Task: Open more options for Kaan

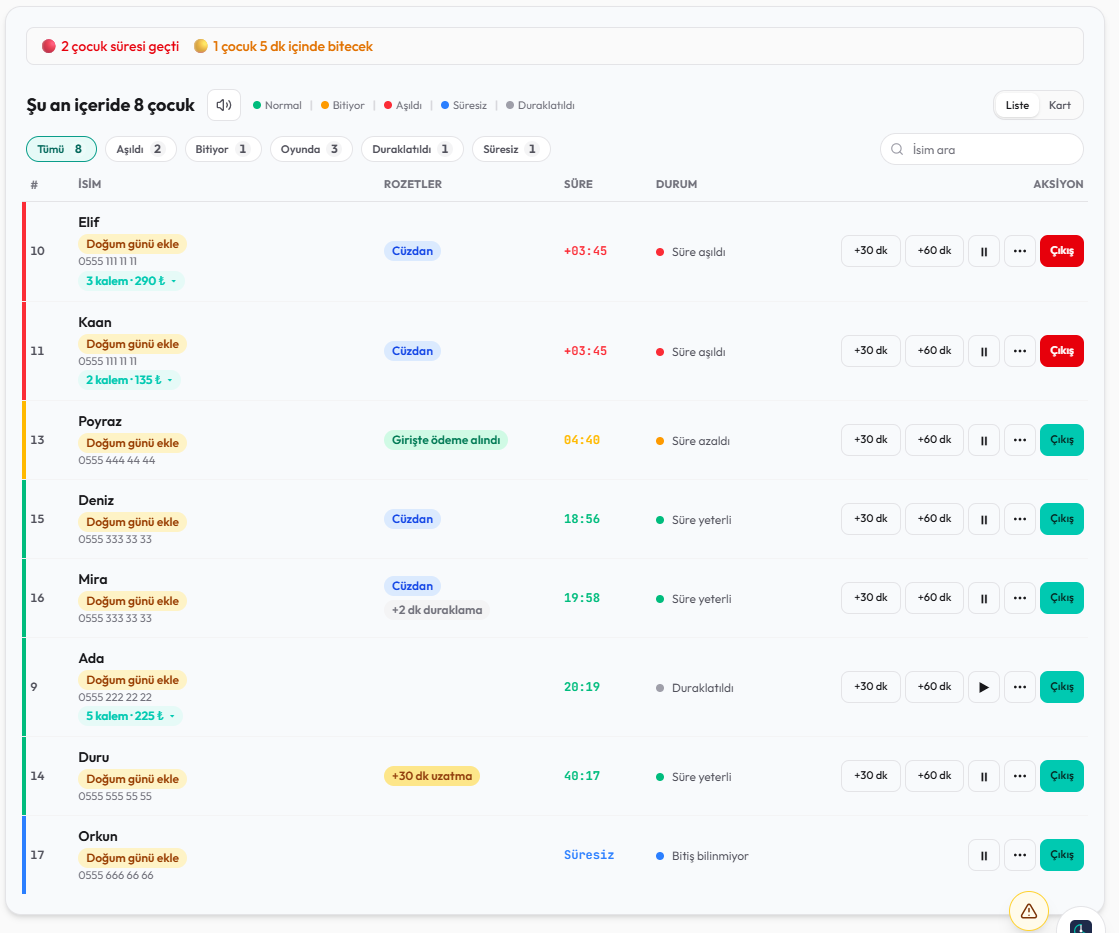Action: (x=1020, y=351)
